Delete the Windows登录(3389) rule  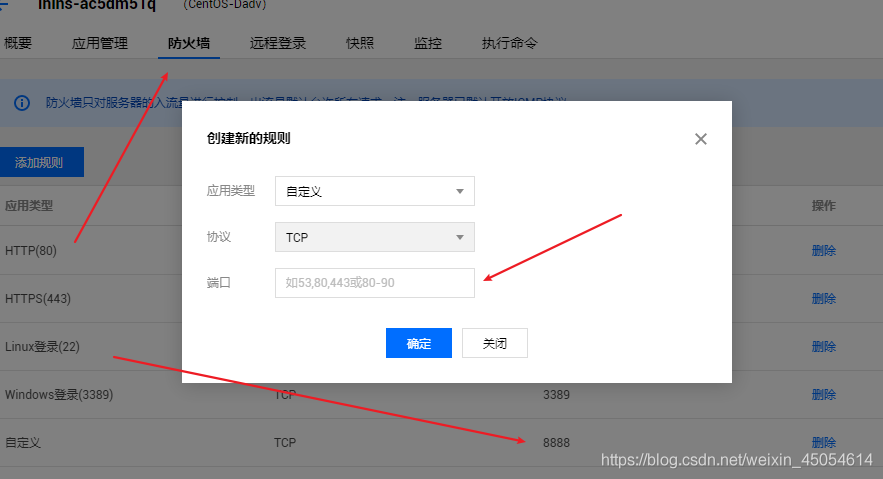[823, 394]
